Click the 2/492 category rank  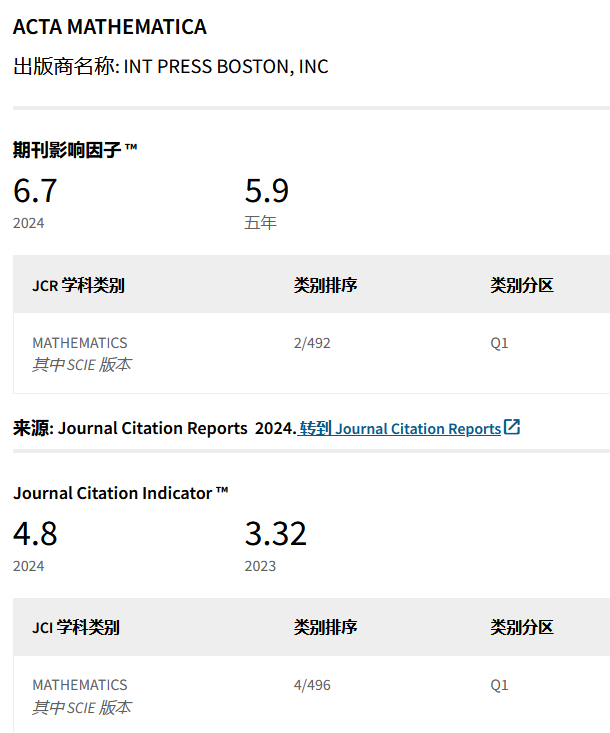coord(312,343)
